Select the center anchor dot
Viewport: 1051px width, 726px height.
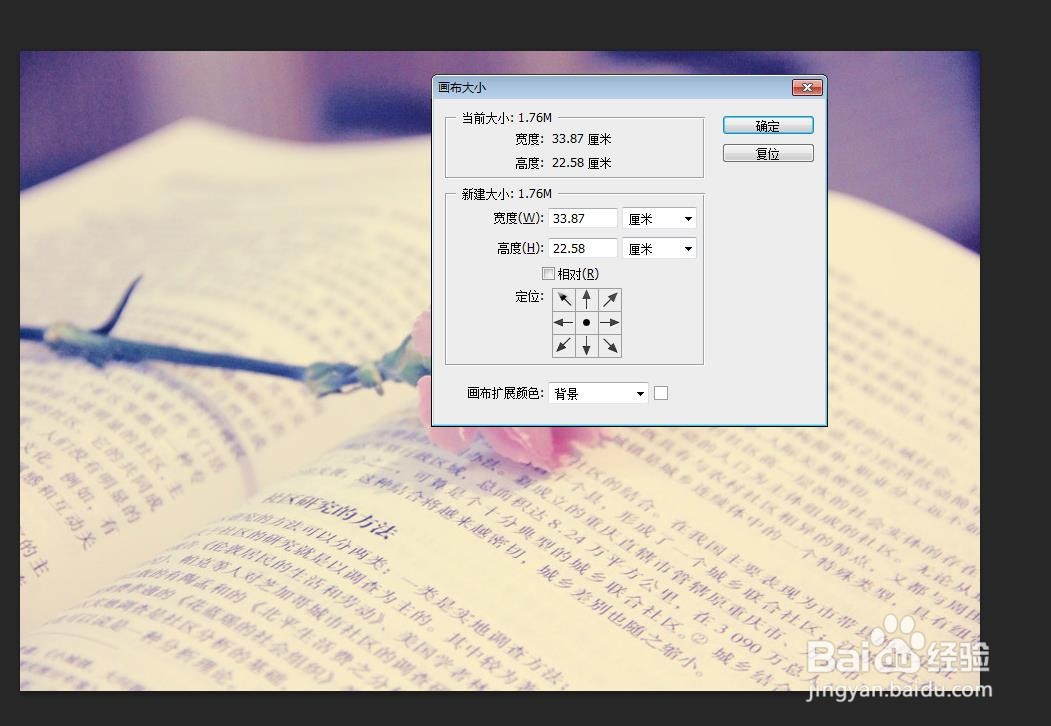586,322
